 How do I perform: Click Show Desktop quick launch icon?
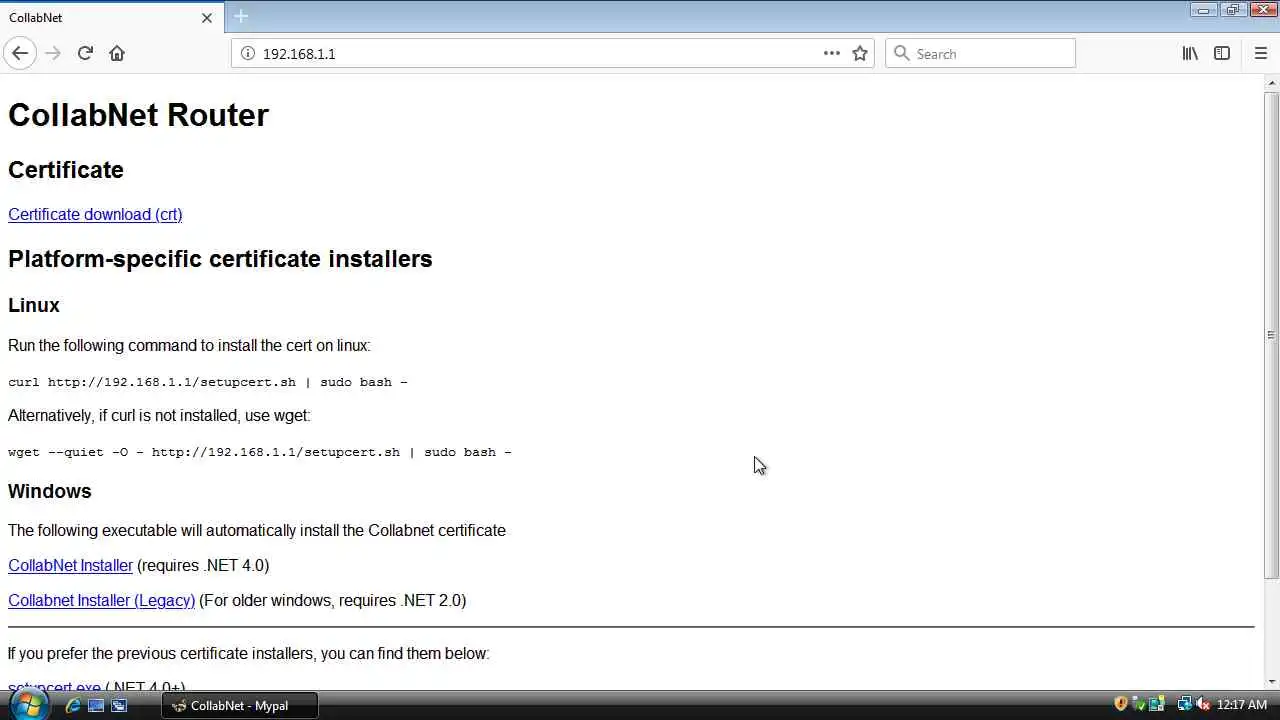pos(96,705)
